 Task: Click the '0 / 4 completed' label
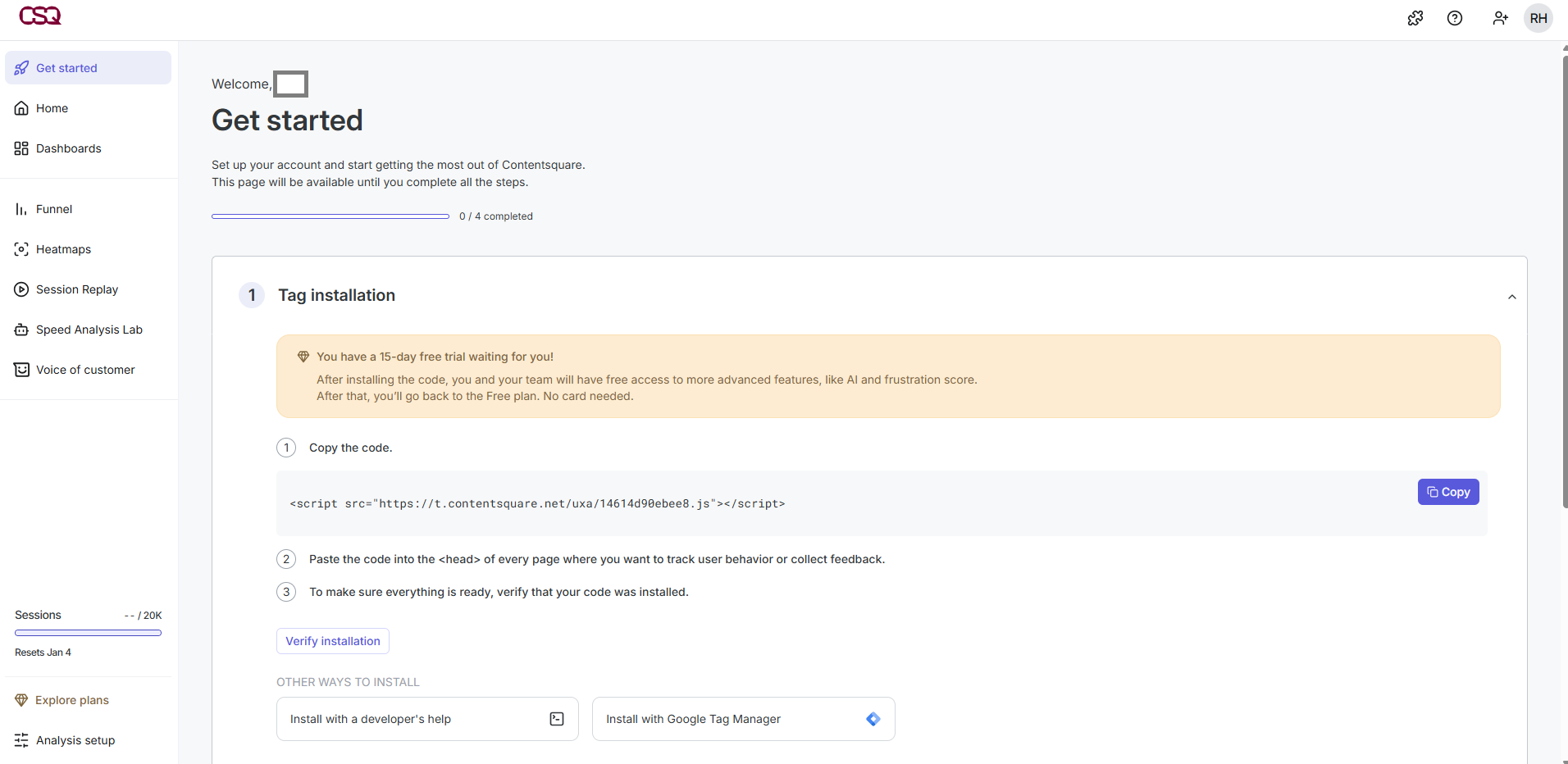tap(496, 216)
